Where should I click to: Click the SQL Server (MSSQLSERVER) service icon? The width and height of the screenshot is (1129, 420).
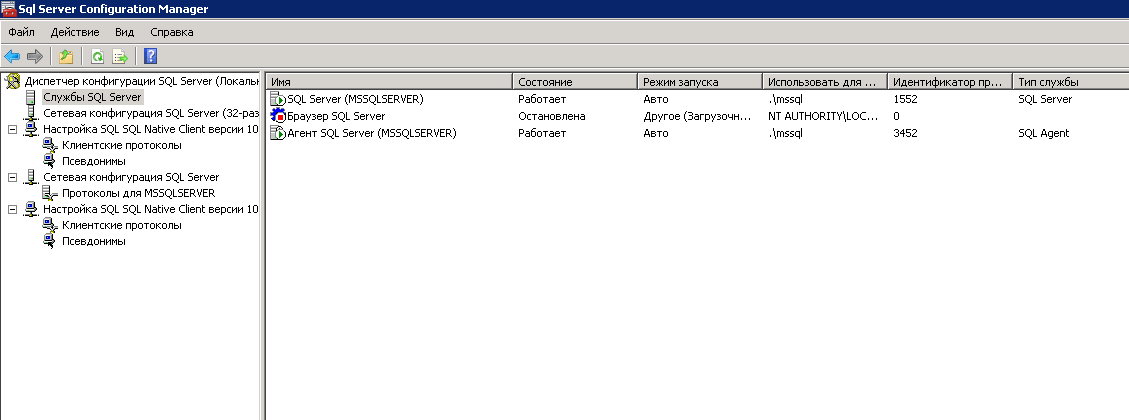tap(277, 99)
